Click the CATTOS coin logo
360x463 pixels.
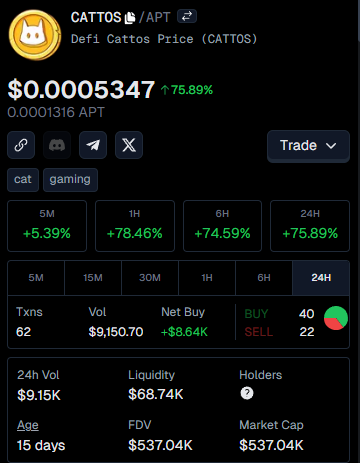coord(35,35)
